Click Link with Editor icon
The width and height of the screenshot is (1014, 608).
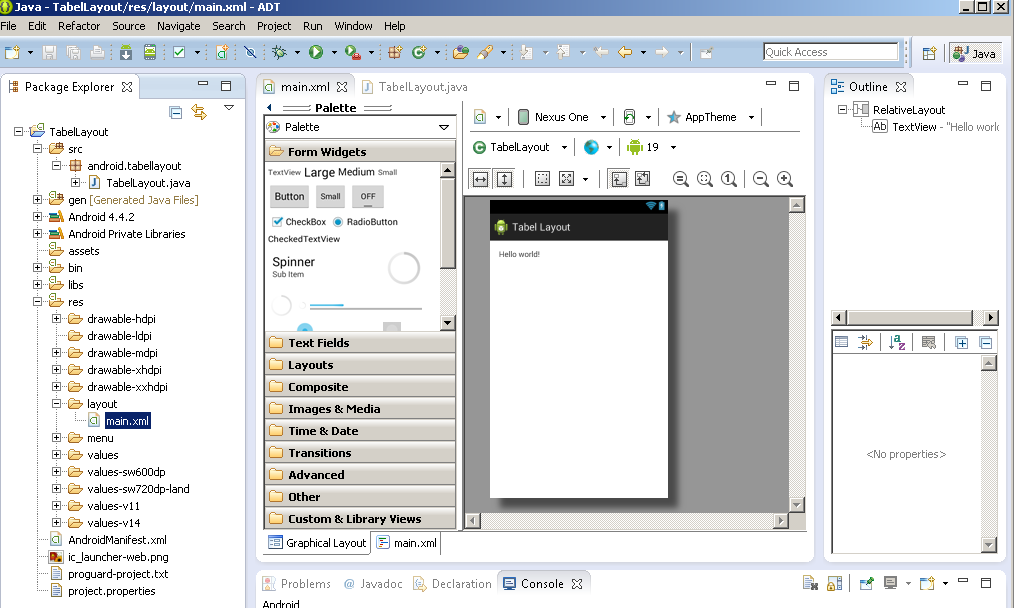click(x=199, y=113)
